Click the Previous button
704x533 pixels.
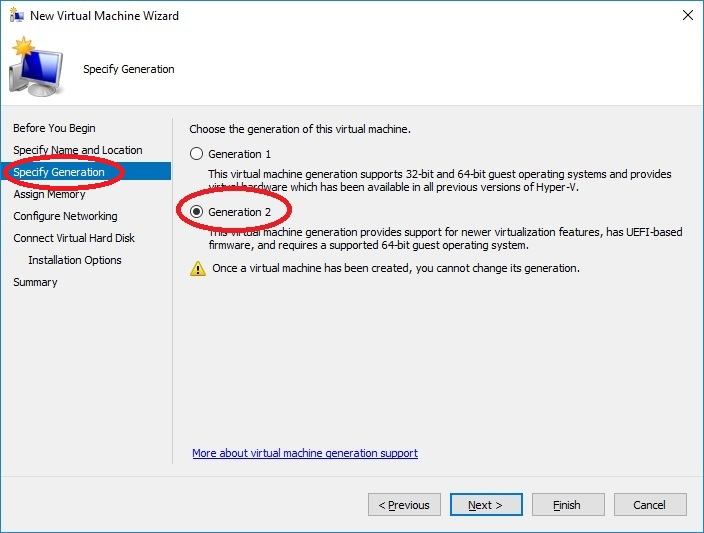click(404, 505)
